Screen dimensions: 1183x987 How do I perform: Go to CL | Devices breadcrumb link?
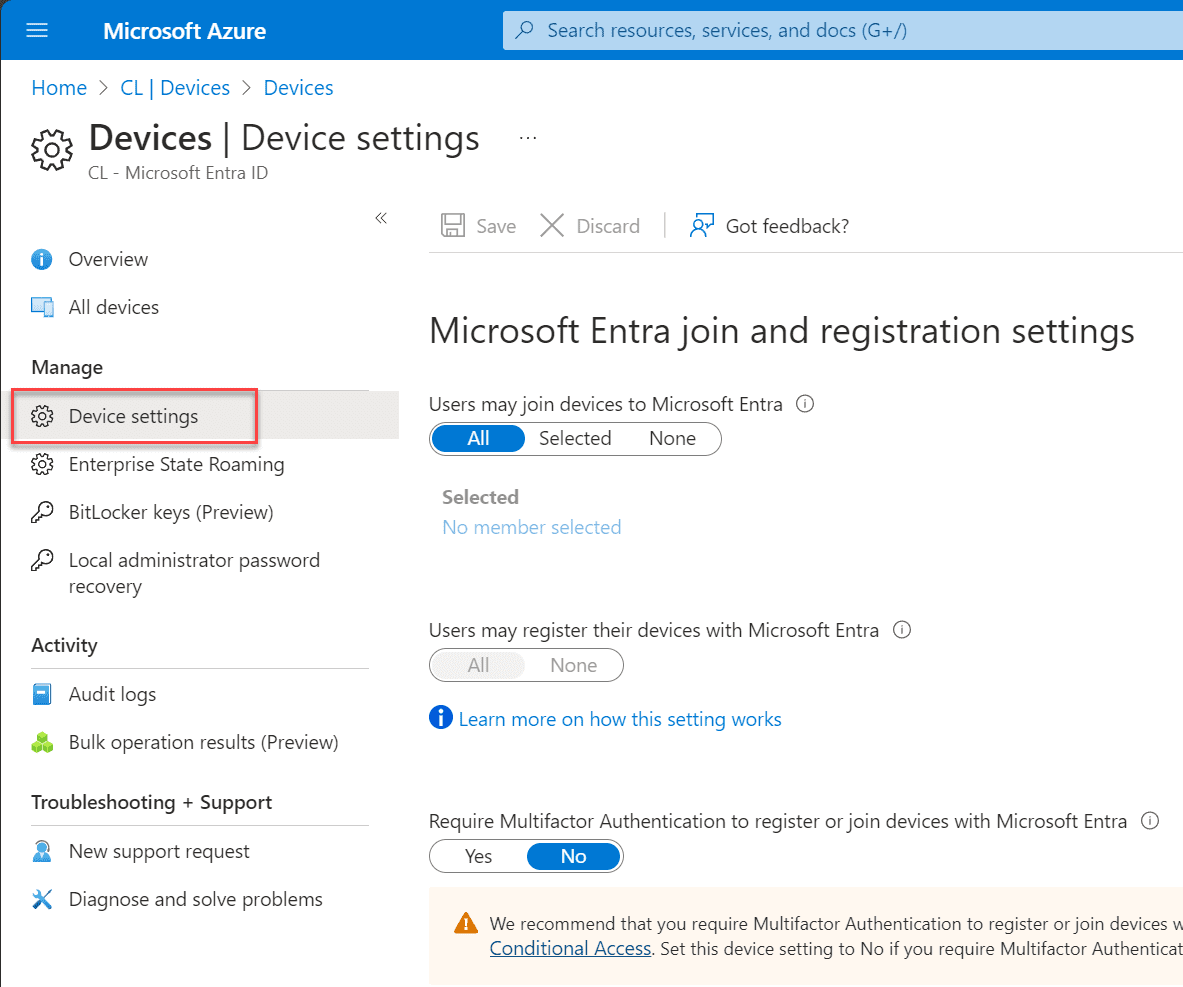175,88
